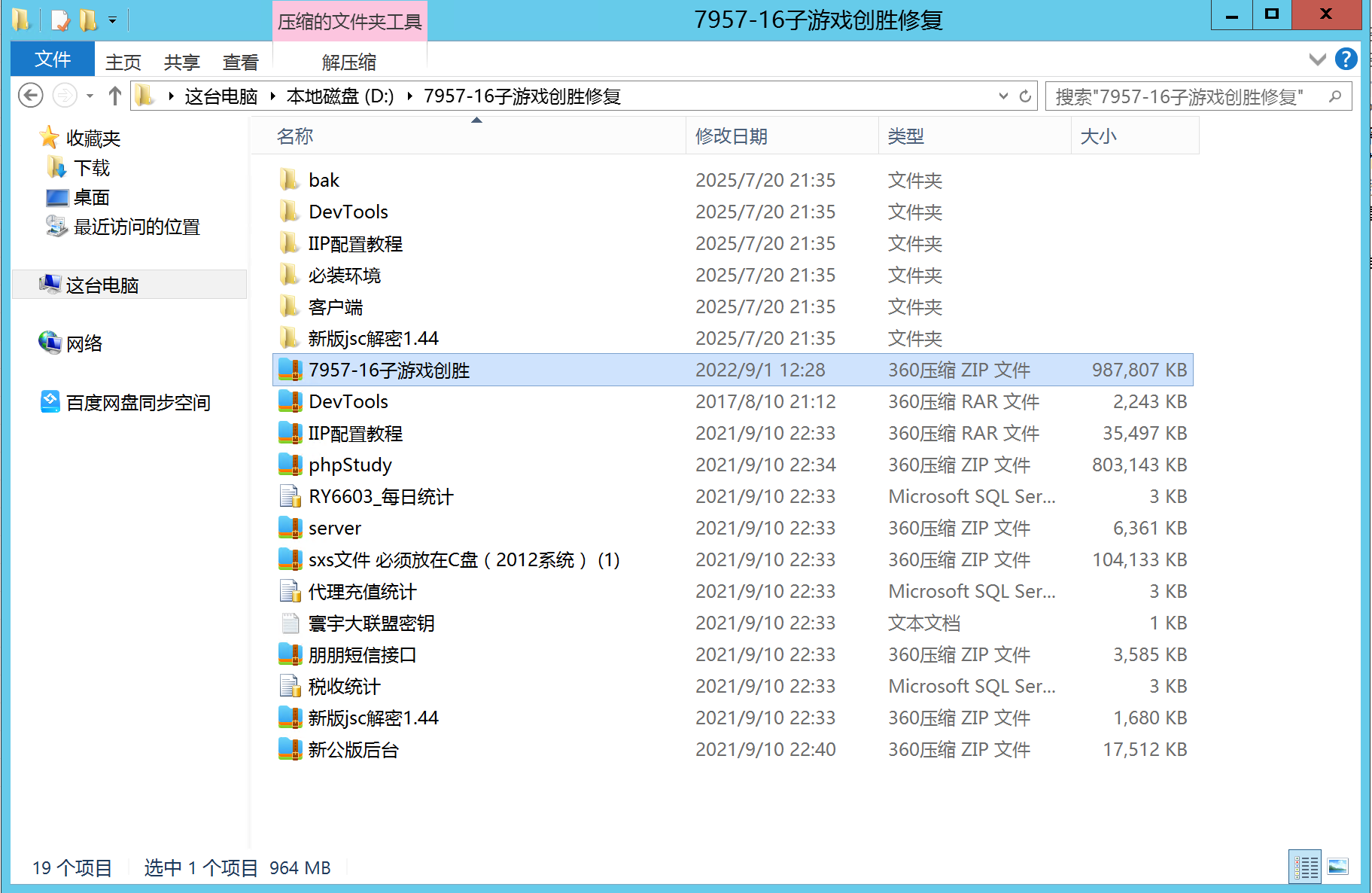Switch to the 解压缩 ribbon tab
1372x893 pixels.
click(x=349, y=62)
